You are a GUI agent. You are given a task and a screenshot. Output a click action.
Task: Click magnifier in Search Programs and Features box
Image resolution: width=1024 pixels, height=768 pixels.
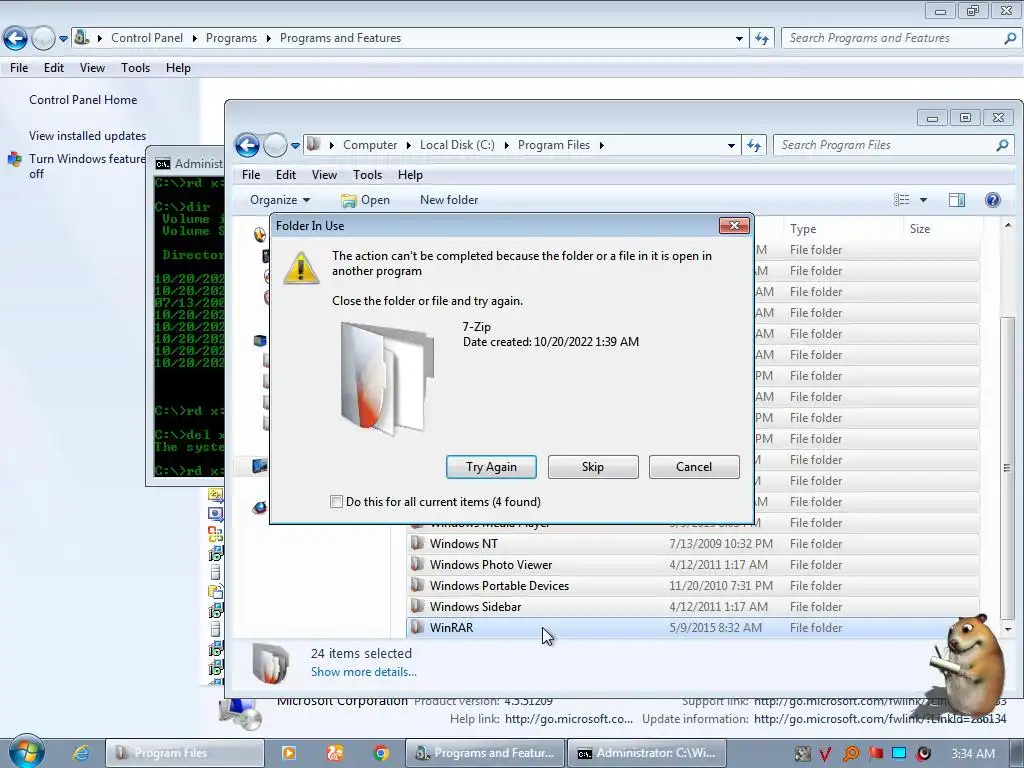coord(1010,39)
